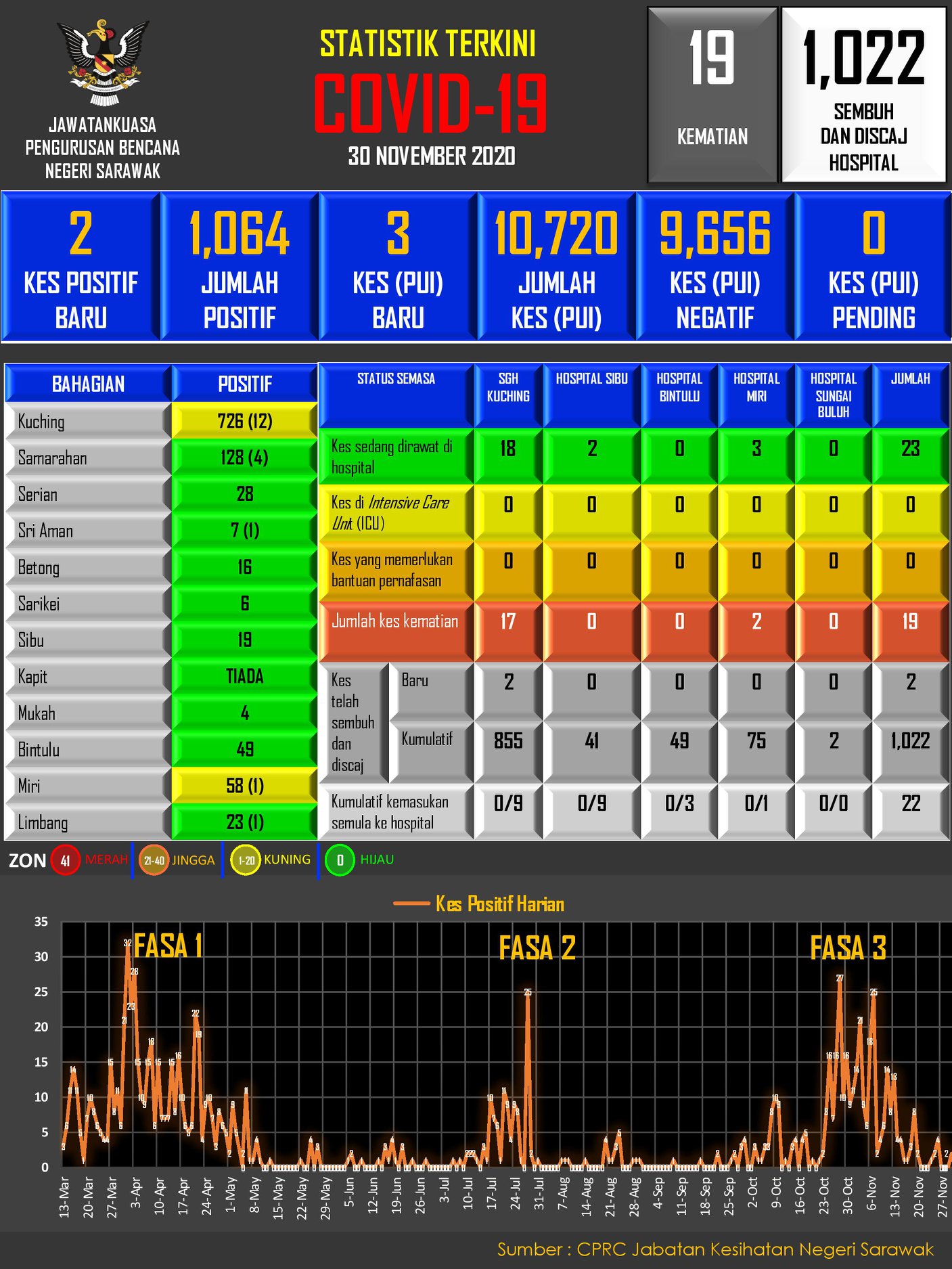Click the SGH KUCHING column header
Image resolution: width=952 pixels, height=1269 pixels.
click(x=508, y=395)
